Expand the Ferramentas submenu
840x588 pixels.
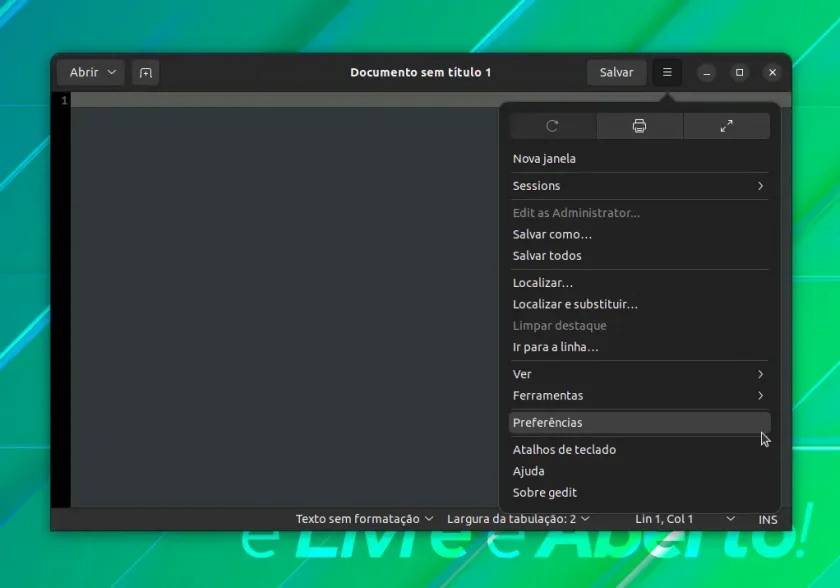tap(640, 395)
